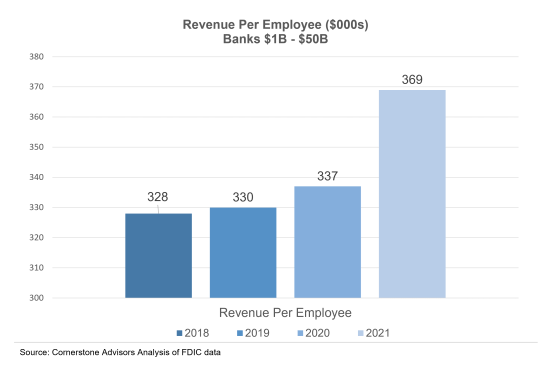The width and height of the screenshot is (550, 367).
Task: Click the legend text '2021'
Action: click(378, 333)
